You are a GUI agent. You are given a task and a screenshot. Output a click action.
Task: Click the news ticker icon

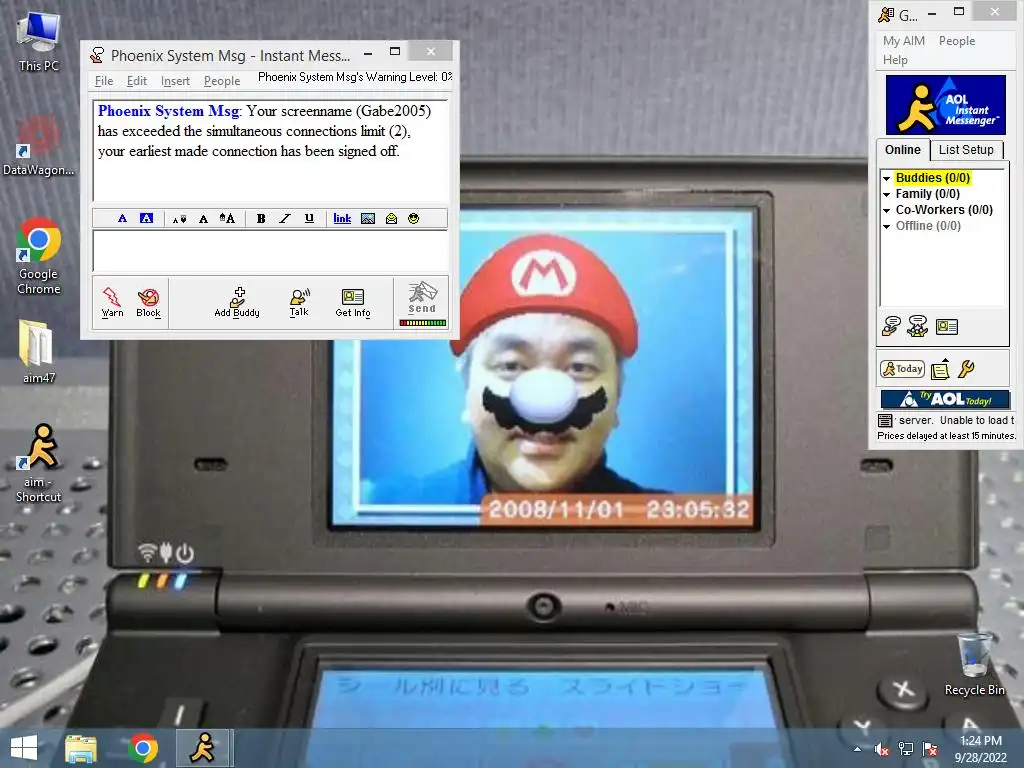[885, 421]
